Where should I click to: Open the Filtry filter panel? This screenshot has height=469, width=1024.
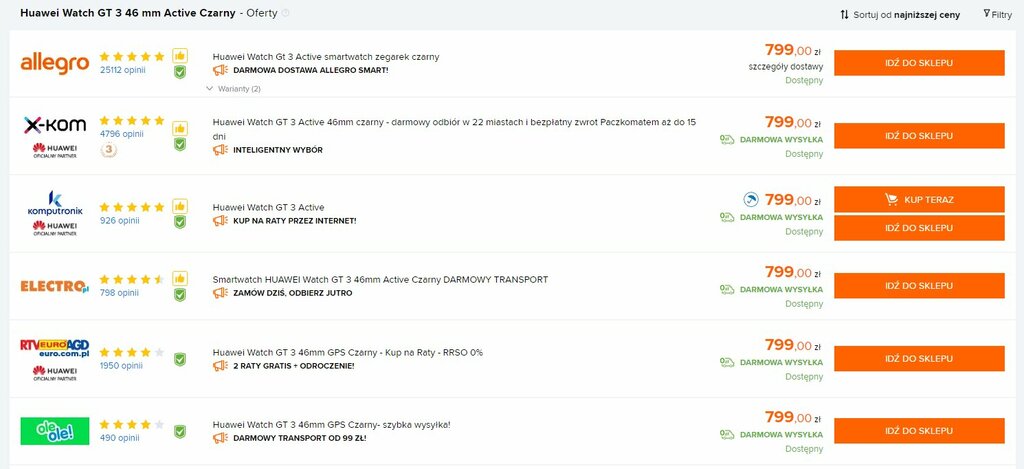pyautogui.click(x=997, y=14)
